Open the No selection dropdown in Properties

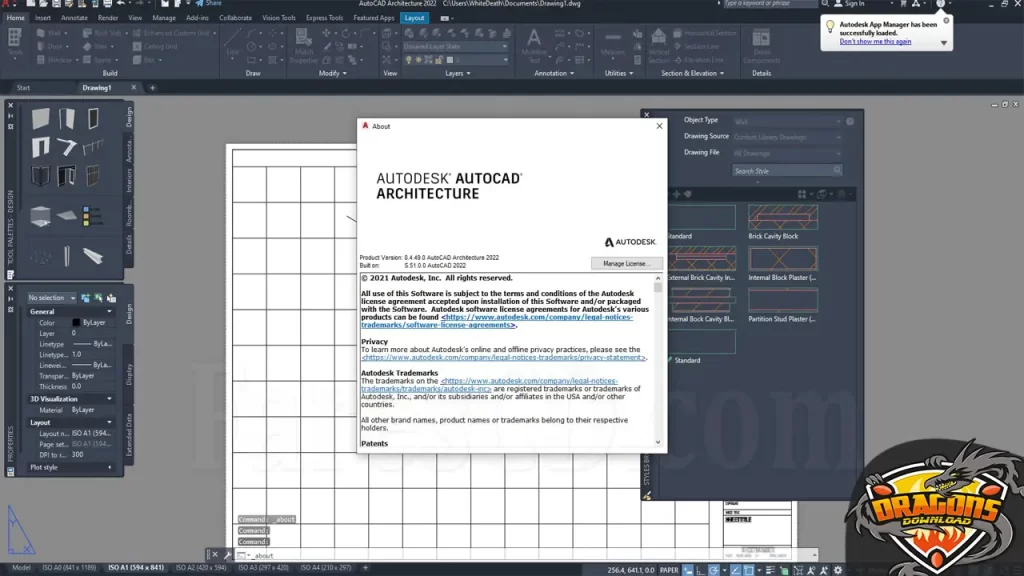click(x=50, y=298)
